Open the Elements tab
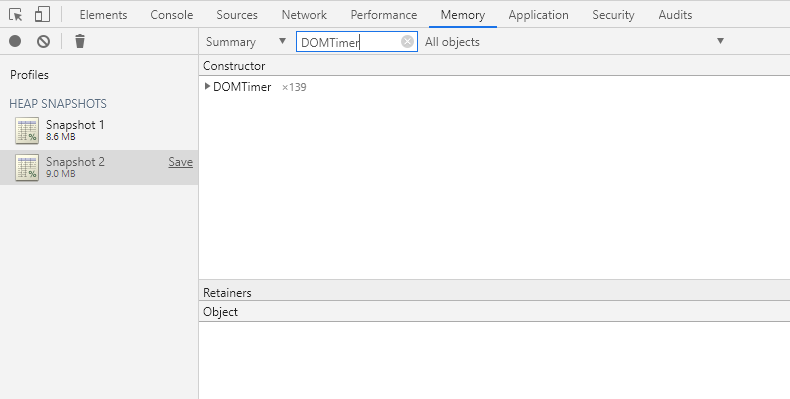 pos(103,15)
